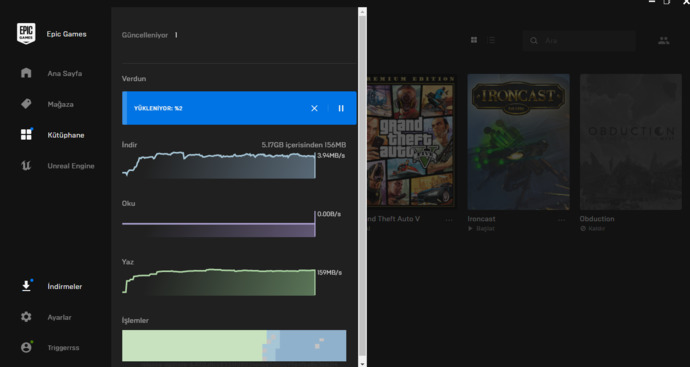Click the 159MB/s write speed value
Image resolution: width=690 pixels, height=367 pixels.
tap(330, 273)
